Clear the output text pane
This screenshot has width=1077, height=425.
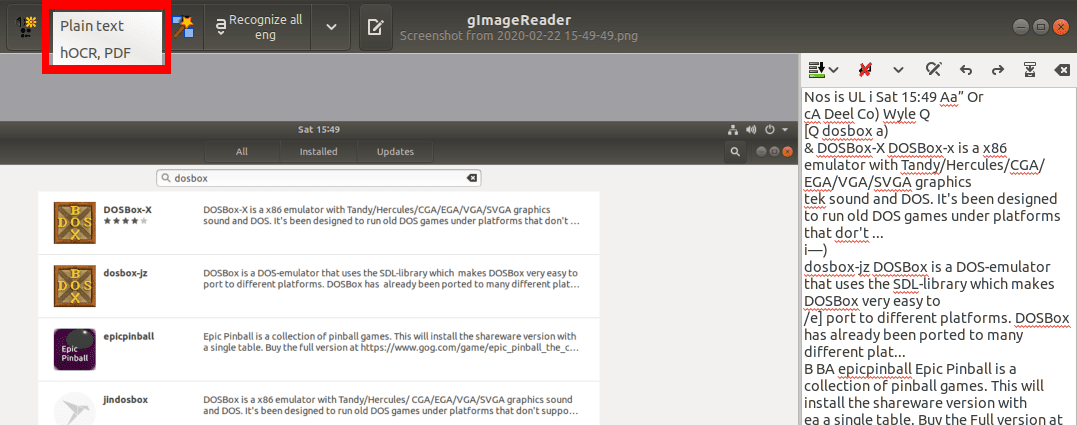pos(1061,69)
